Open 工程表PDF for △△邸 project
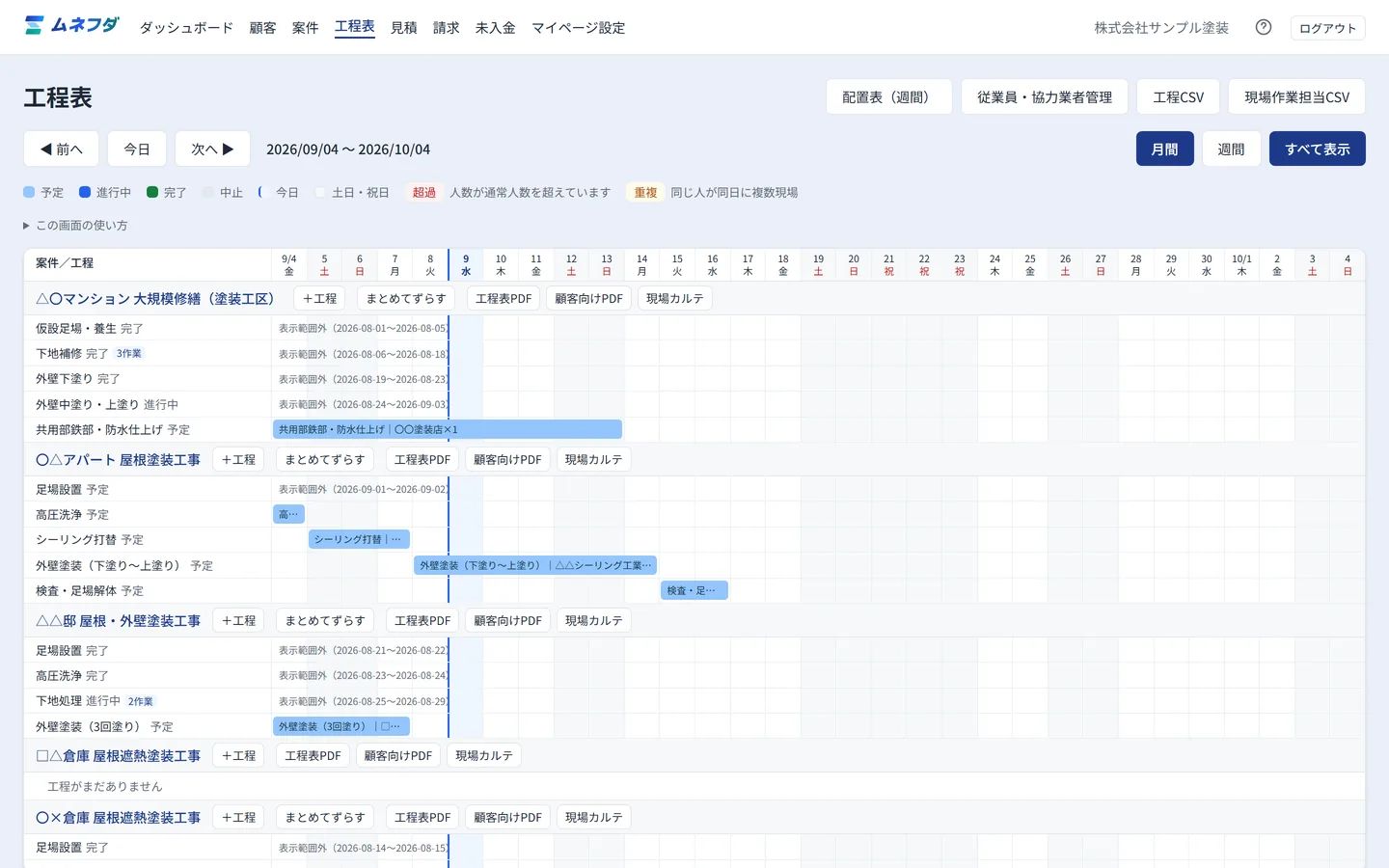Screen dimensions: 1389x868 click(422, 621)
